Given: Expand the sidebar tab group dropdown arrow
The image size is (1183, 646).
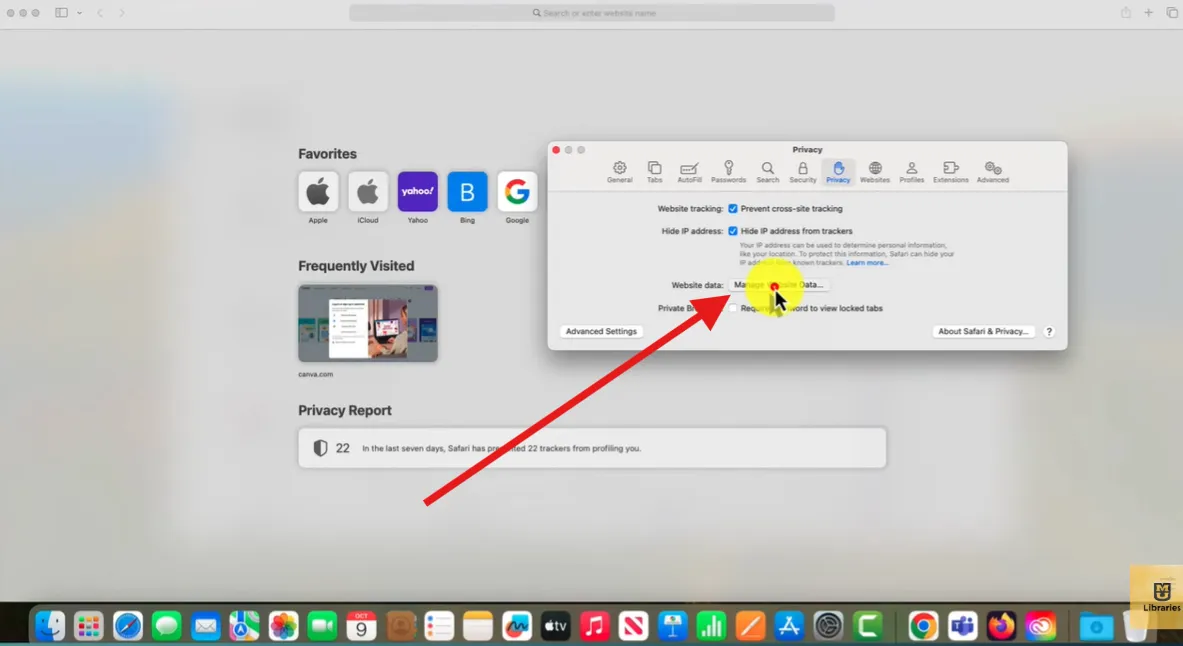Looking at the screenshot, I should click(x=79, y=13).
